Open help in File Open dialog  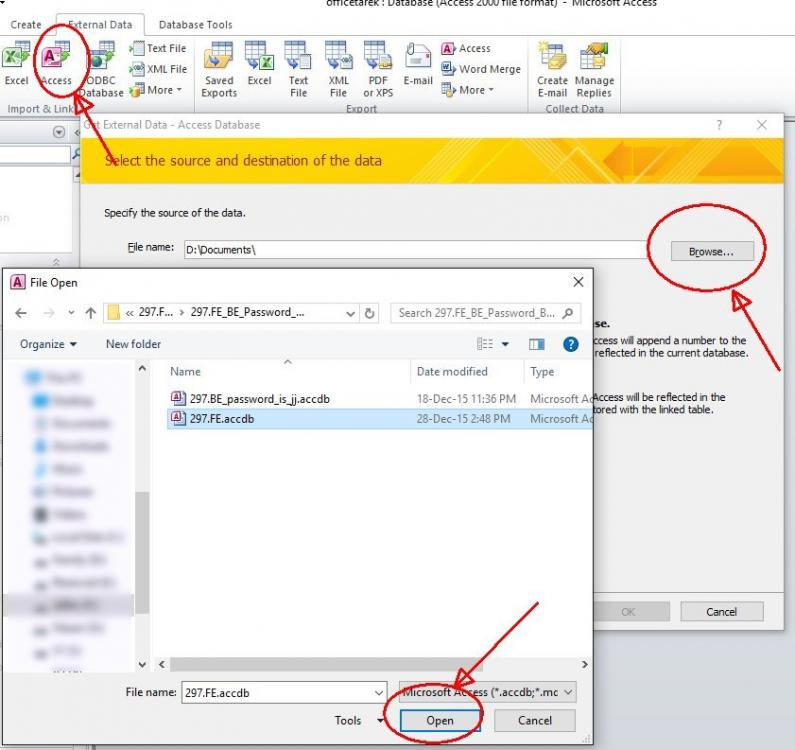pyautogui.click(x=570, y=344)
